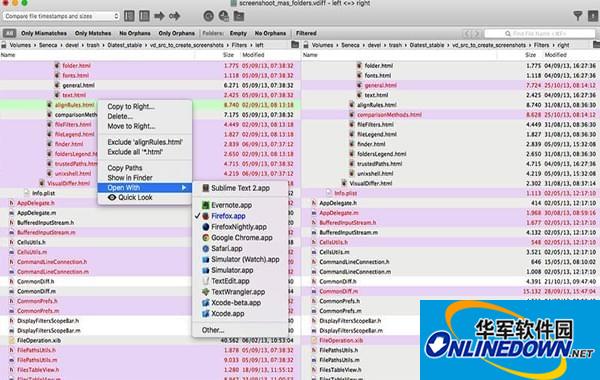Image resolution: width=600 pixels, height=380 pixels.
Task: Toggle the Folders Empty filter
Action: pos(238,33)
